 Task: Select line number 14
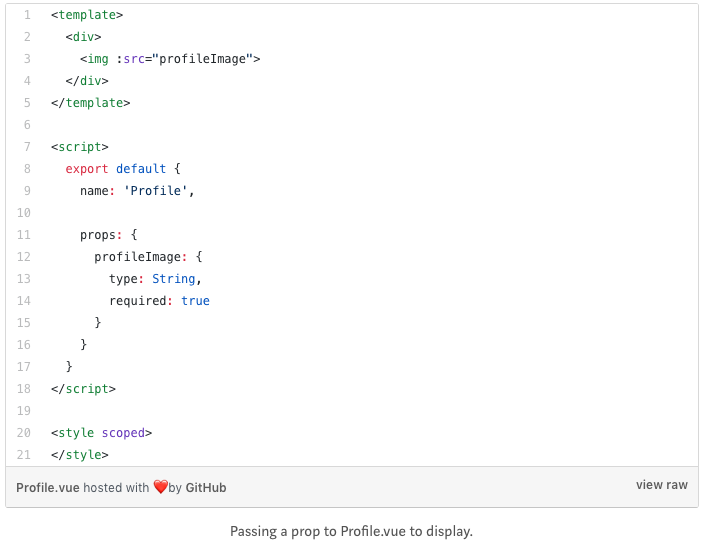tap(24, 301)
